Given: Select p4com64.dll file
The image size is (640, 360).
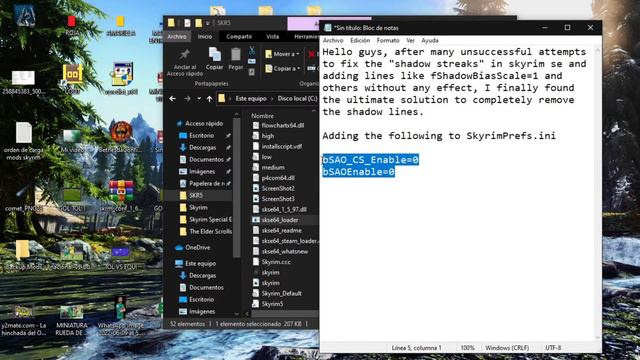Looking at the screenshot, I should (x=278, y=178).
